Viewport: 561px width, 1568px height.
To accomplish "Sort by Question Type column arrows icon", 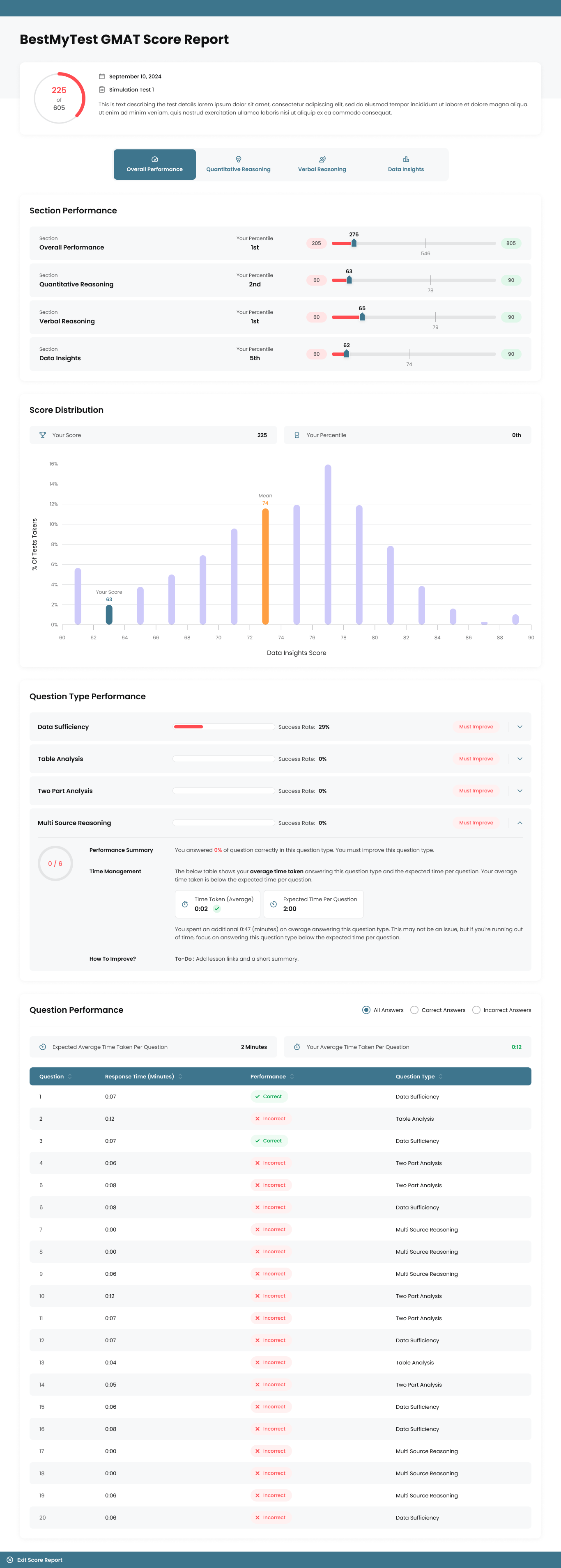I will [x=440, y=1076].
